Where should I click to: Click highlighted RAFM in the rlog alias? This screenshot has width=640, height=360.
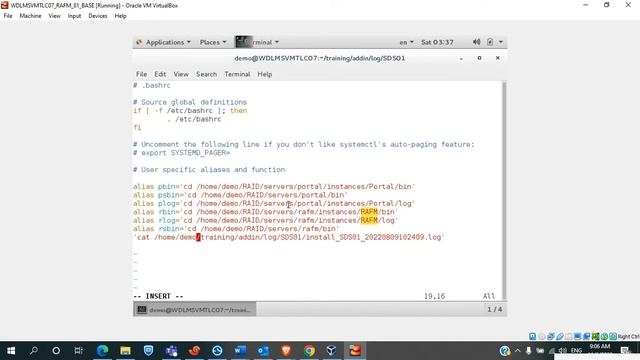pos(369,220)
